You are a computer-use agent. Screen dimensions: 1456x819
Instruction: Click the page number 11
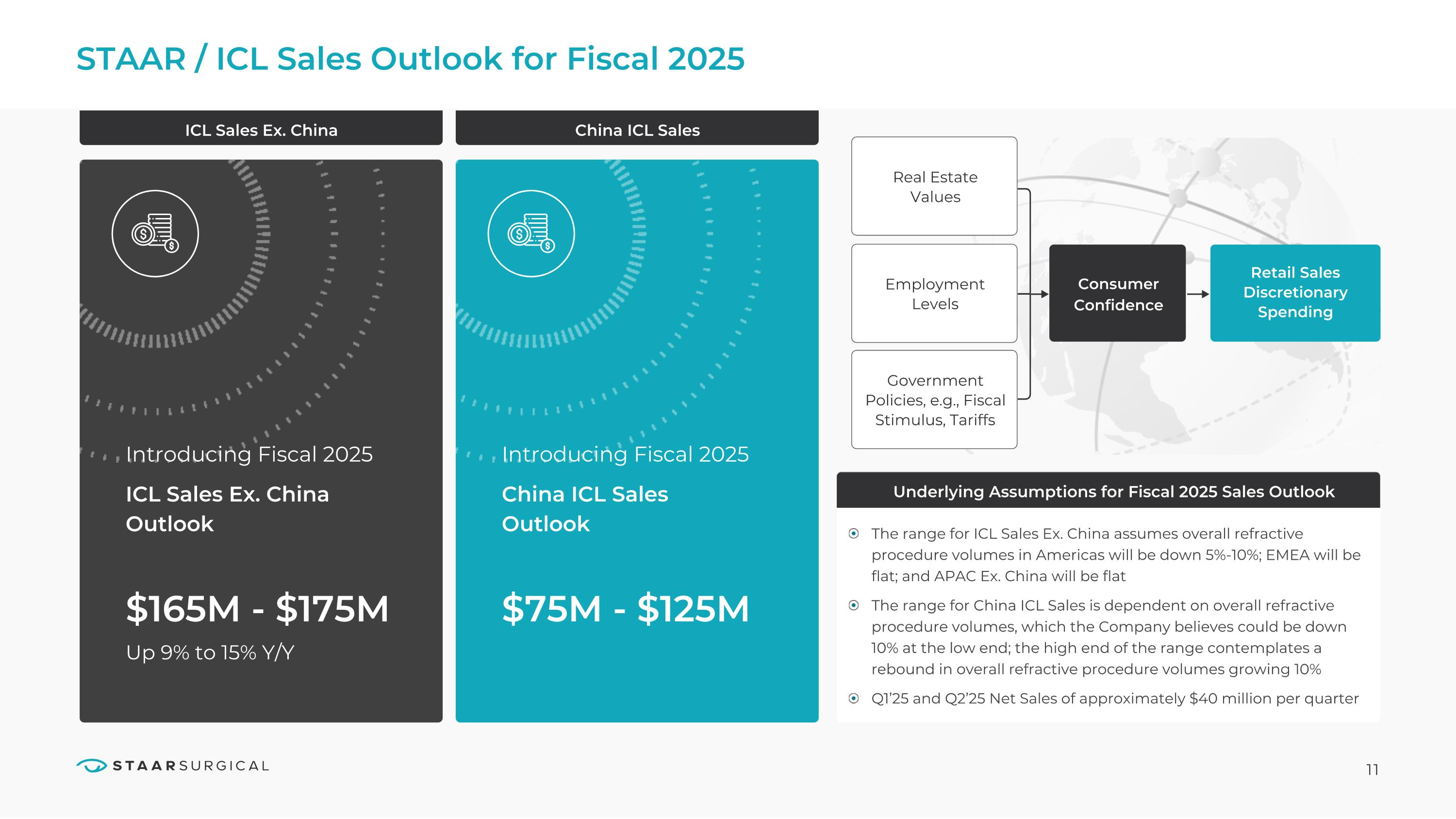pos(1373,770)
